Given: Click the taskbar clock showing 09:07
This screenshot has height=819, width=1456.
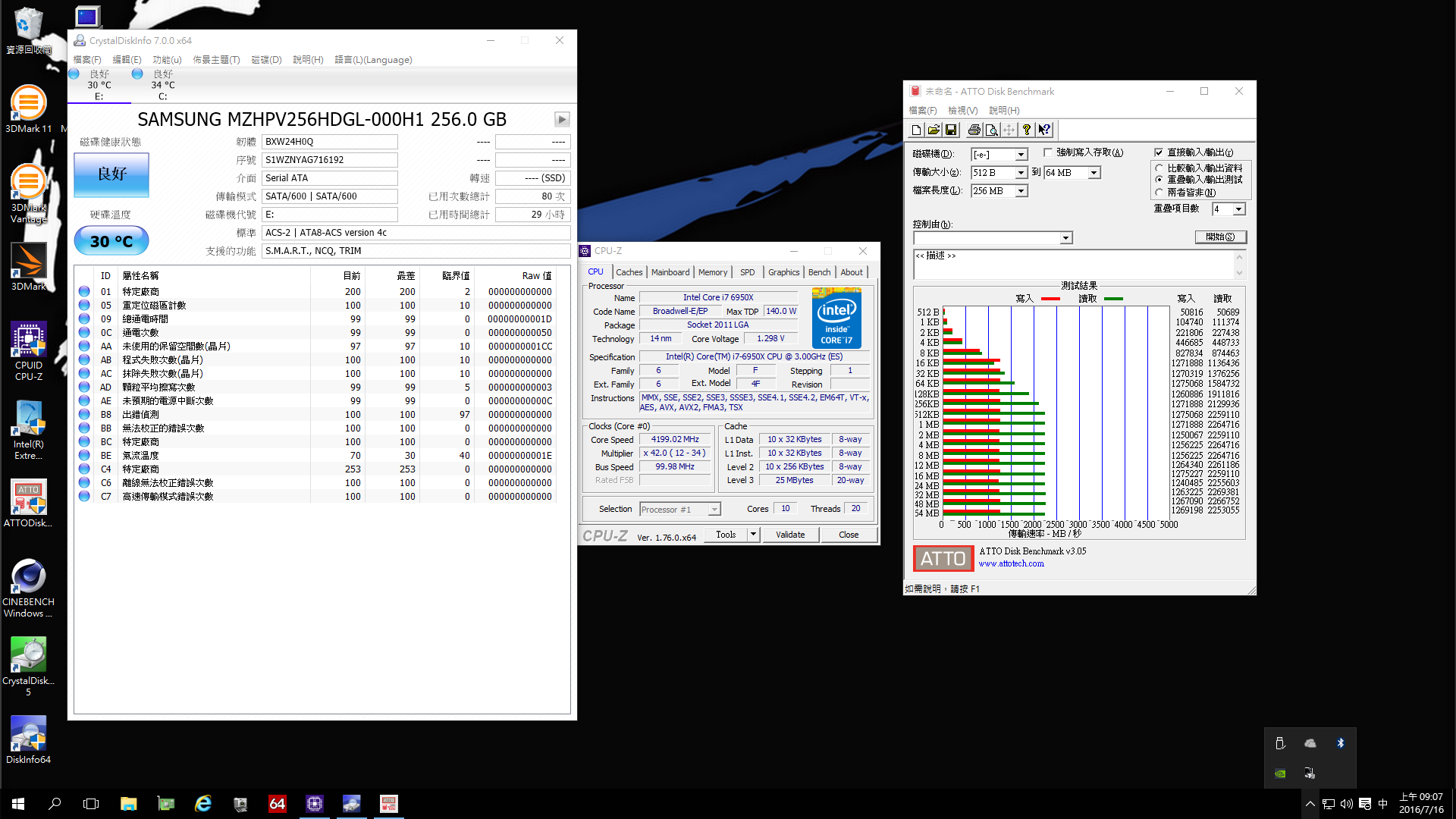Looking at the screenshot, I should pyautogui.click(x=1421, y=804).
